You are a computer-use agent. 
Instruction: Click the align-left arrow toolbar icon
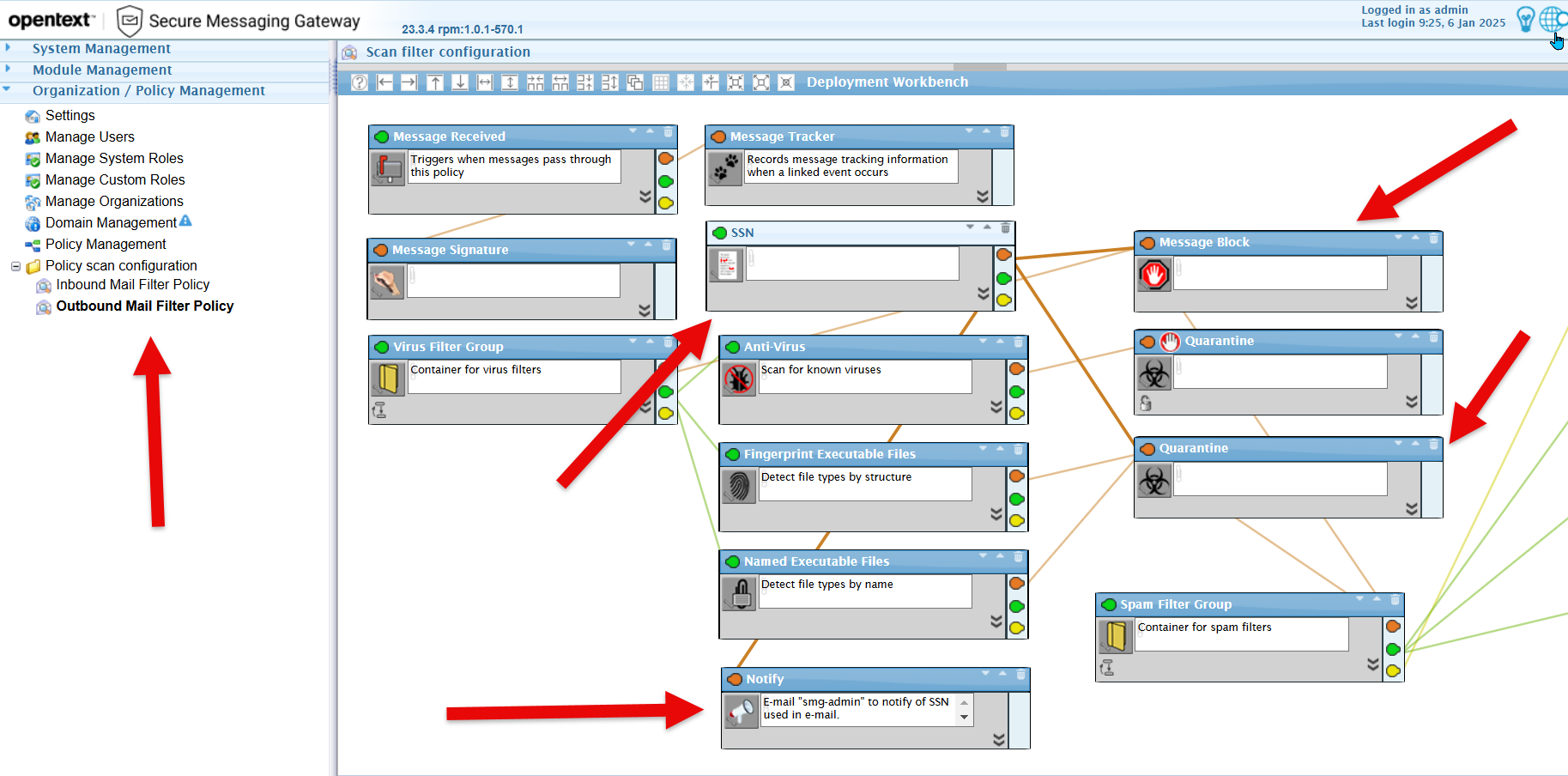(385, 82)
